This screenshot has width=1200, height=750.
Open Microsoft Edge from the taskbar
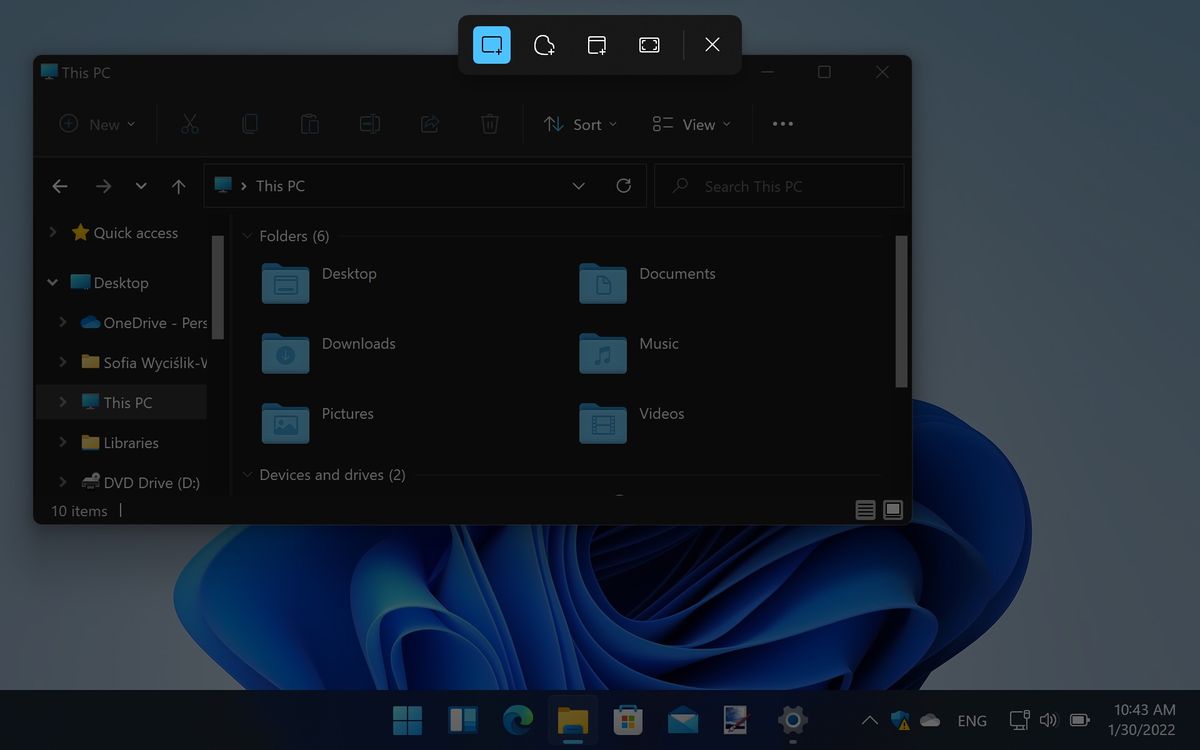click(x=518, y=719)
